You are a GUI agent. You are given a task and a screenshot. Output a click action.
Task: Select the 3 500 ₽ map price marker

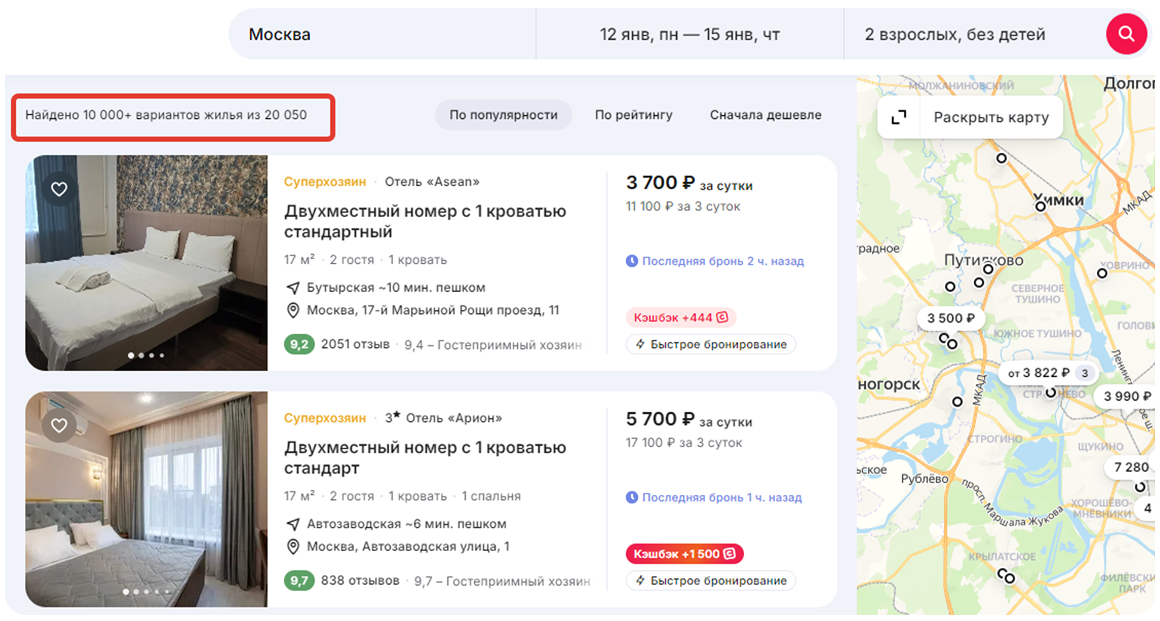[951, 319]
